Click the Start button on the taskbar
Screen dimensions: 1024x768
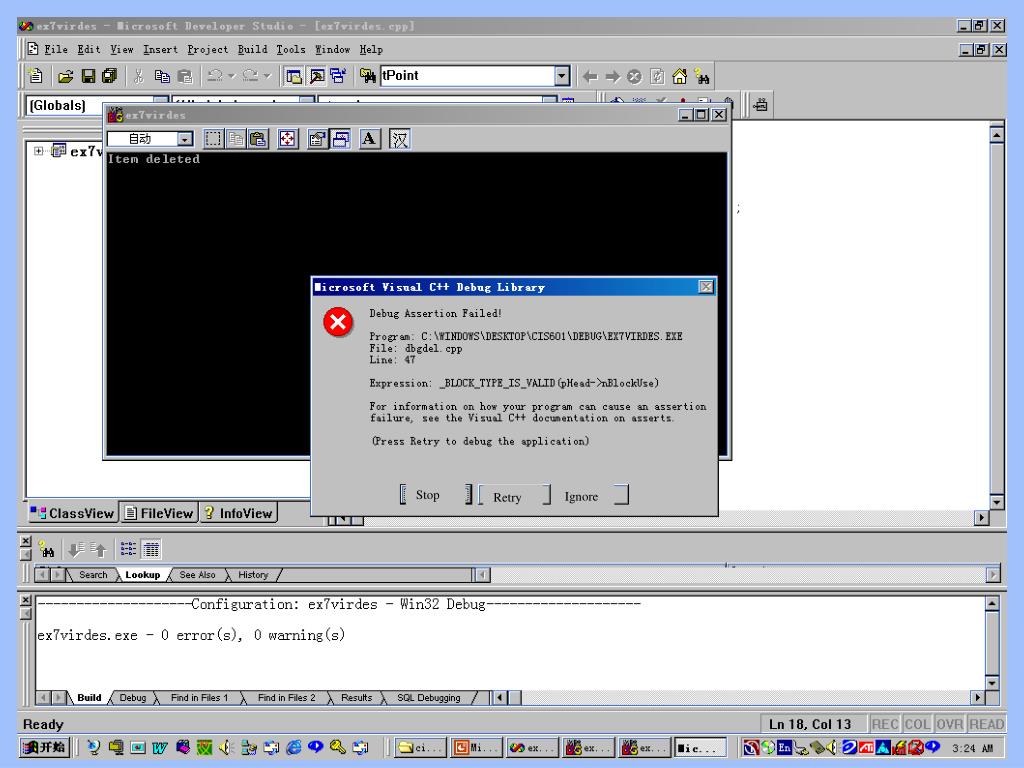coord(44,747)
